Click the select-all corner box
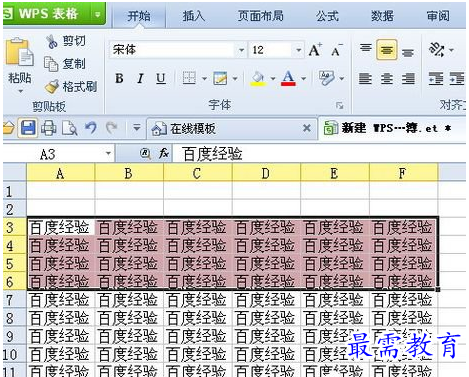Image resolution: width=469 pixels, height=377 pixels. pos(15,173)
